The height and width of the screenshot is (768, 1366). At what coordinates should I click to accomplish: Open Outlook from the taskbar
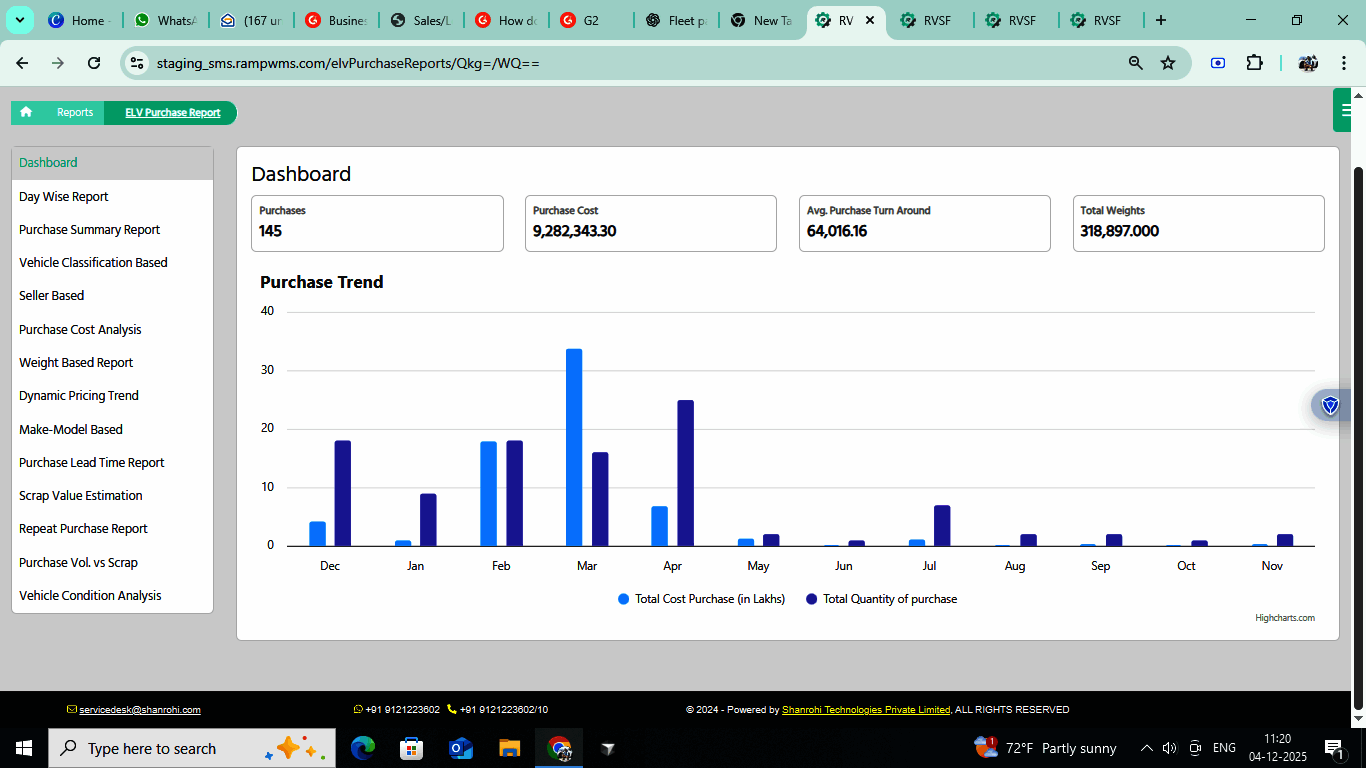point(460,748)
